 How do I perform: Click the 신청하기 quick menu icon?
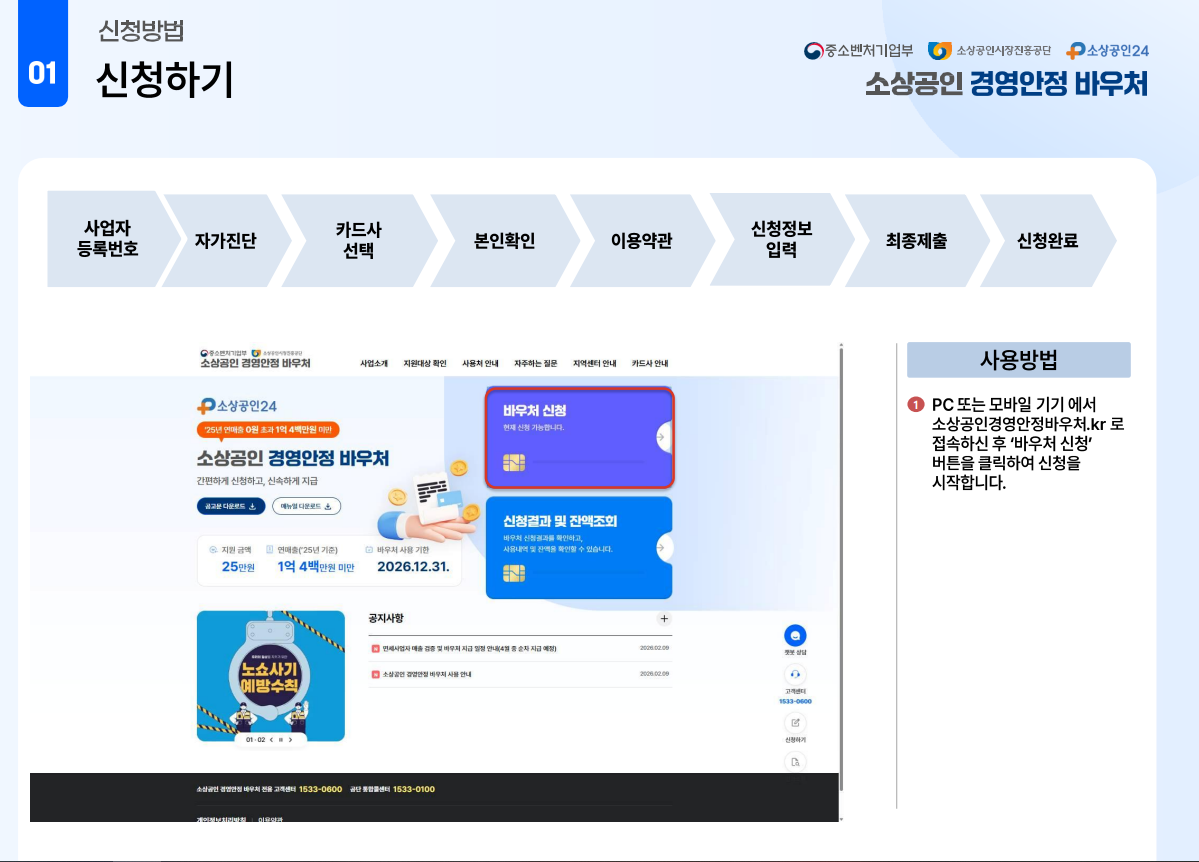(x=795, y=723)
